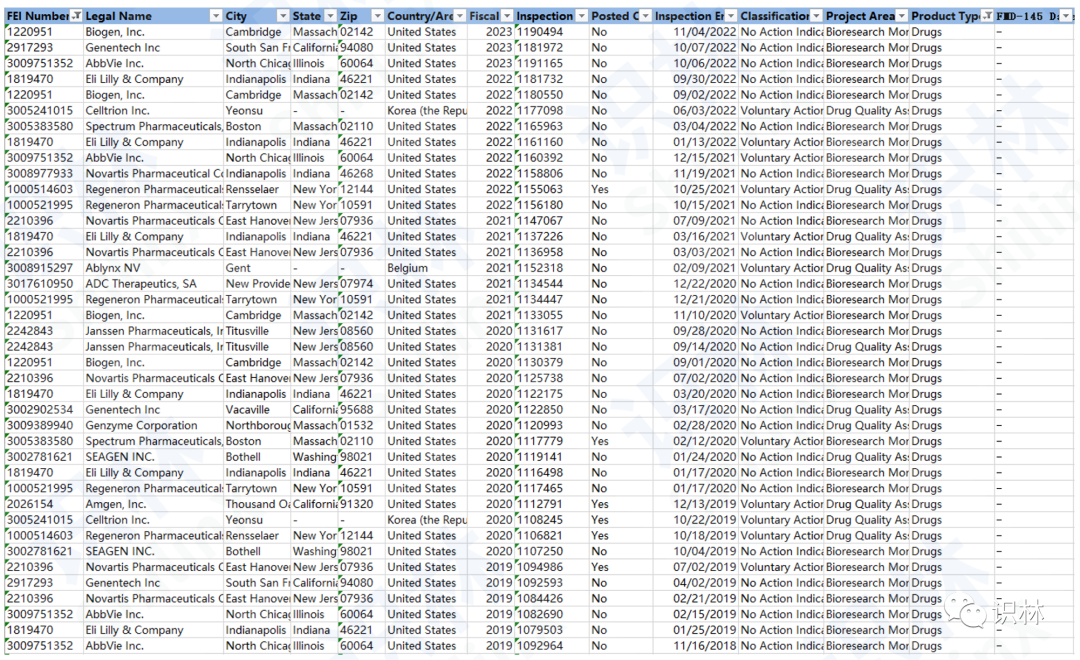Select the Belgium country cell
This screenshot has height=660, width=1080.
tap(426, 268)
